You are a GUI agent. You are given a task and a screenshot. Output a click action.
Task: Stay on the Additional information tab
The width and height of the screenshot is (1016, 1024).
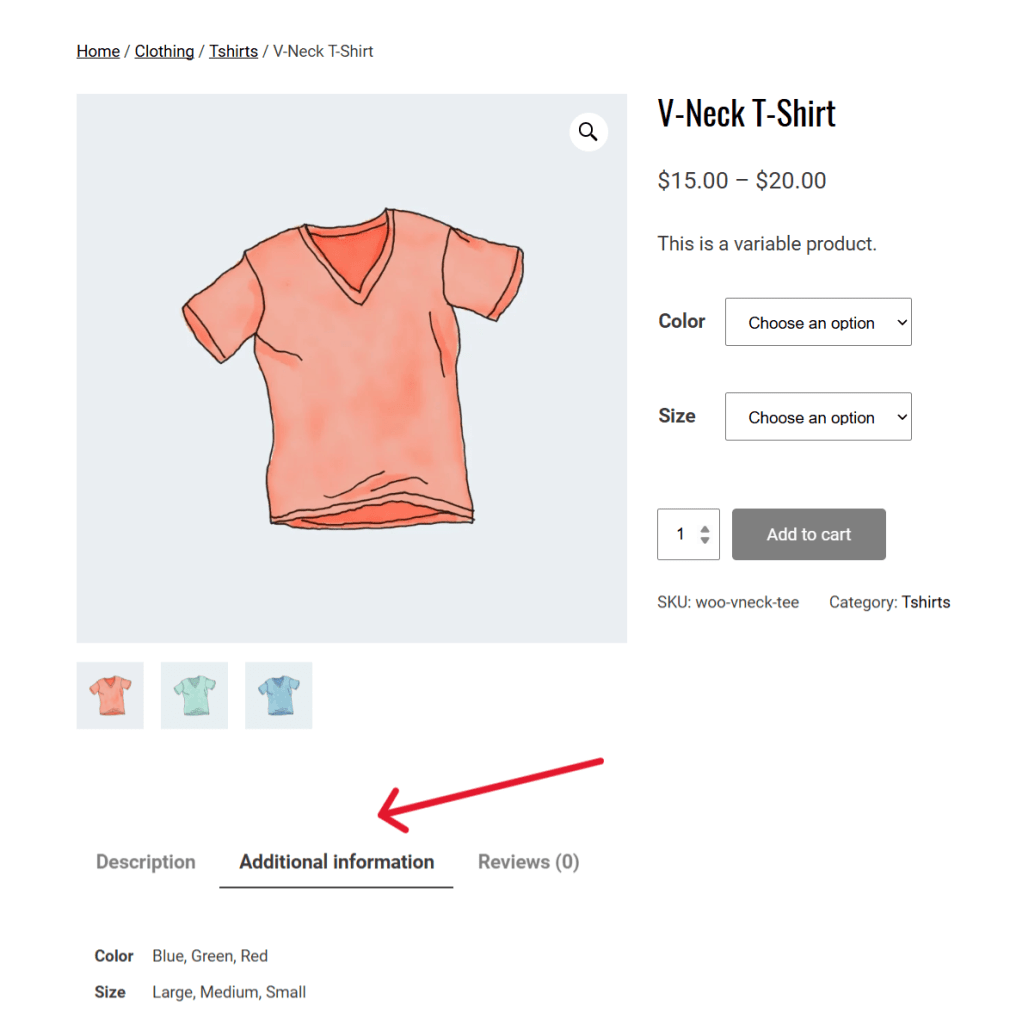pos(336,861)
